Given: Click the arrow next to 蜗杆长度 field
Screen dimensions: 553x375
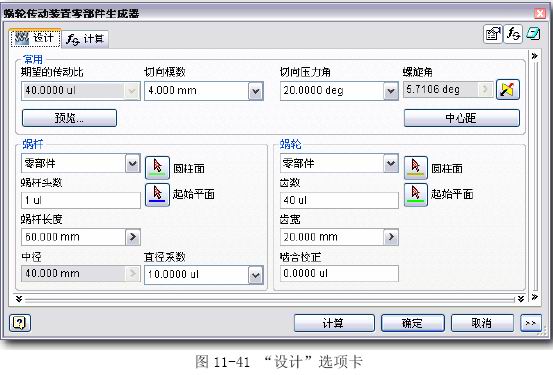Looking at the screenshot, I should coord(133,237).
